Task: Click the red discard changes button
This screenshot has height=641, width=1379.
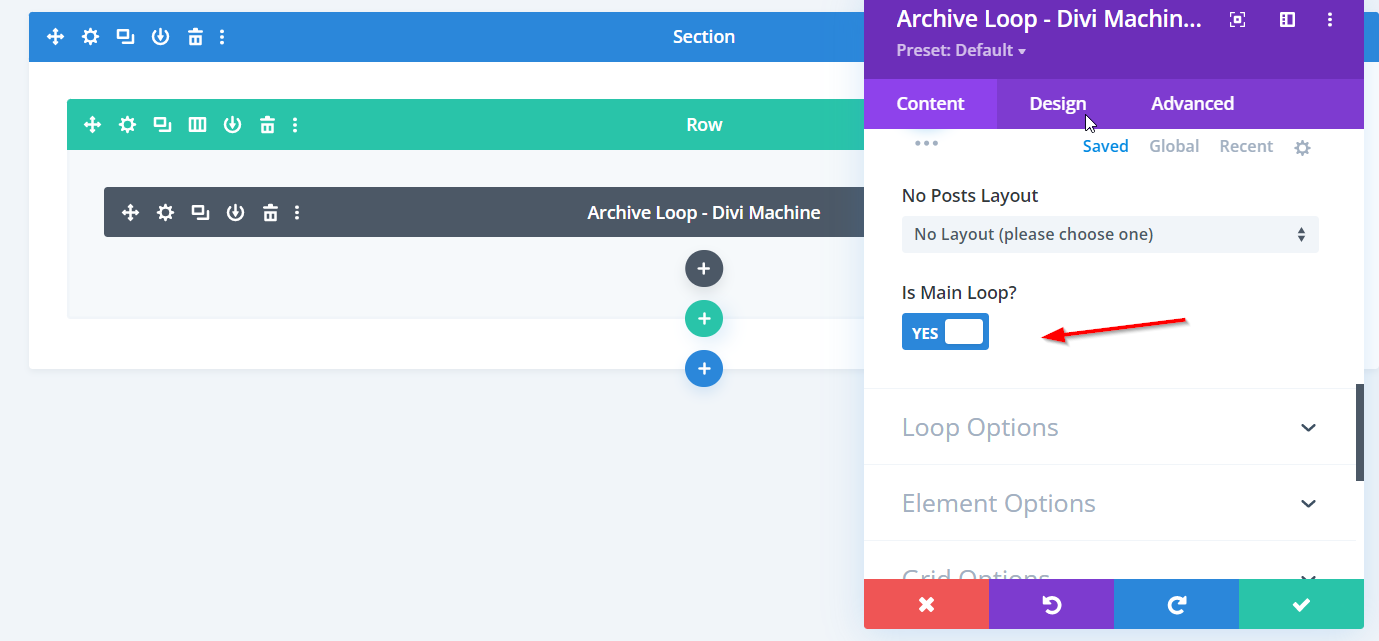Action: click(x=926, y=604)
